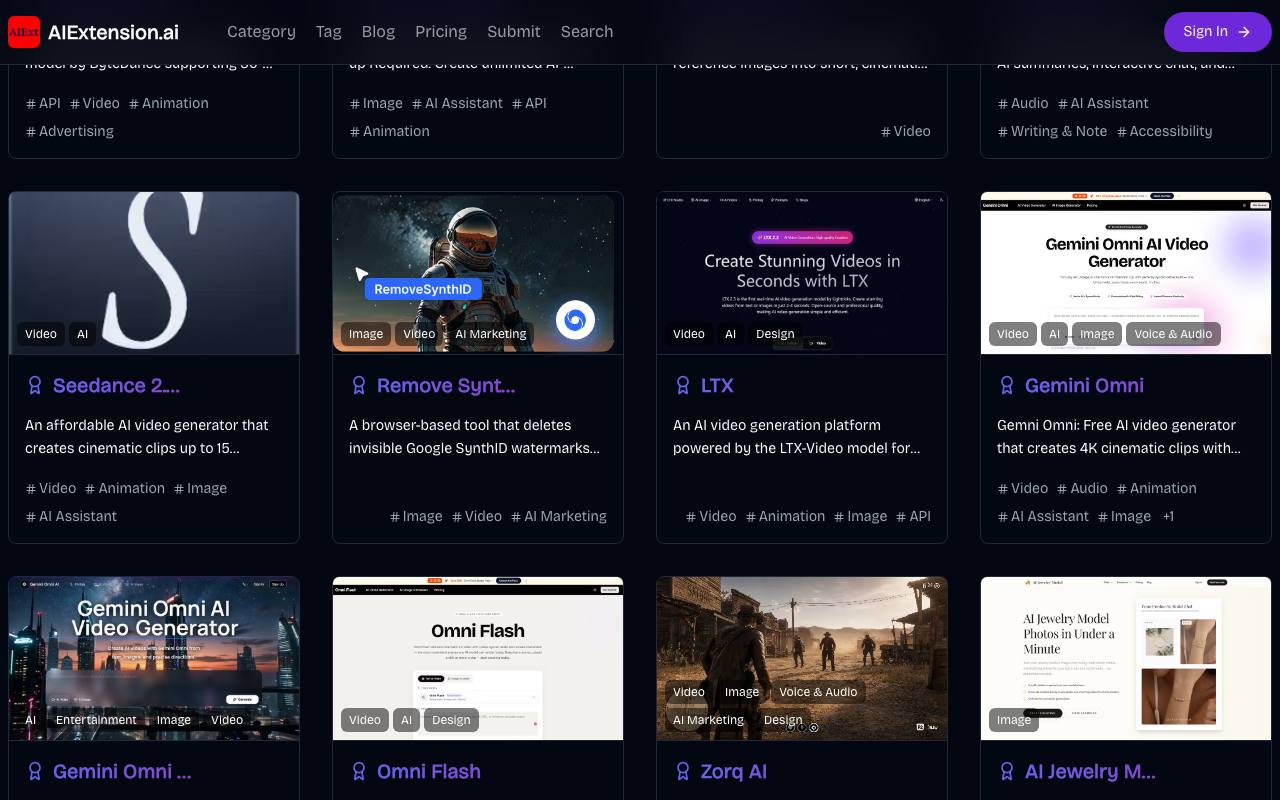Image resolution: width=1280 pixels, height=800 pixels.
Task: Select the #Accessibility tag
Action: coord(1164,131)
